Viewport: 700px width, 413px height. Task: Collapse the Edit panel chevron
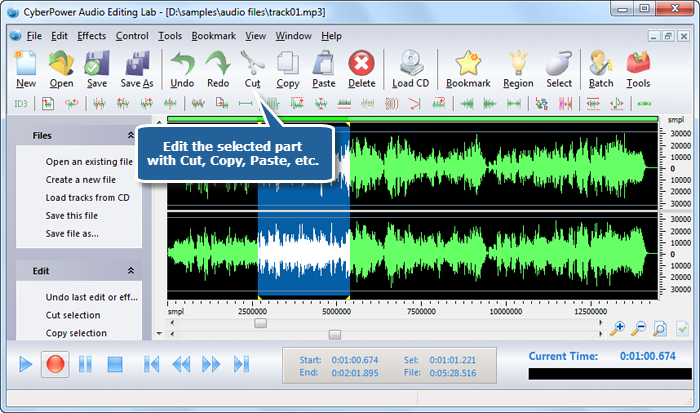point(131,271)
